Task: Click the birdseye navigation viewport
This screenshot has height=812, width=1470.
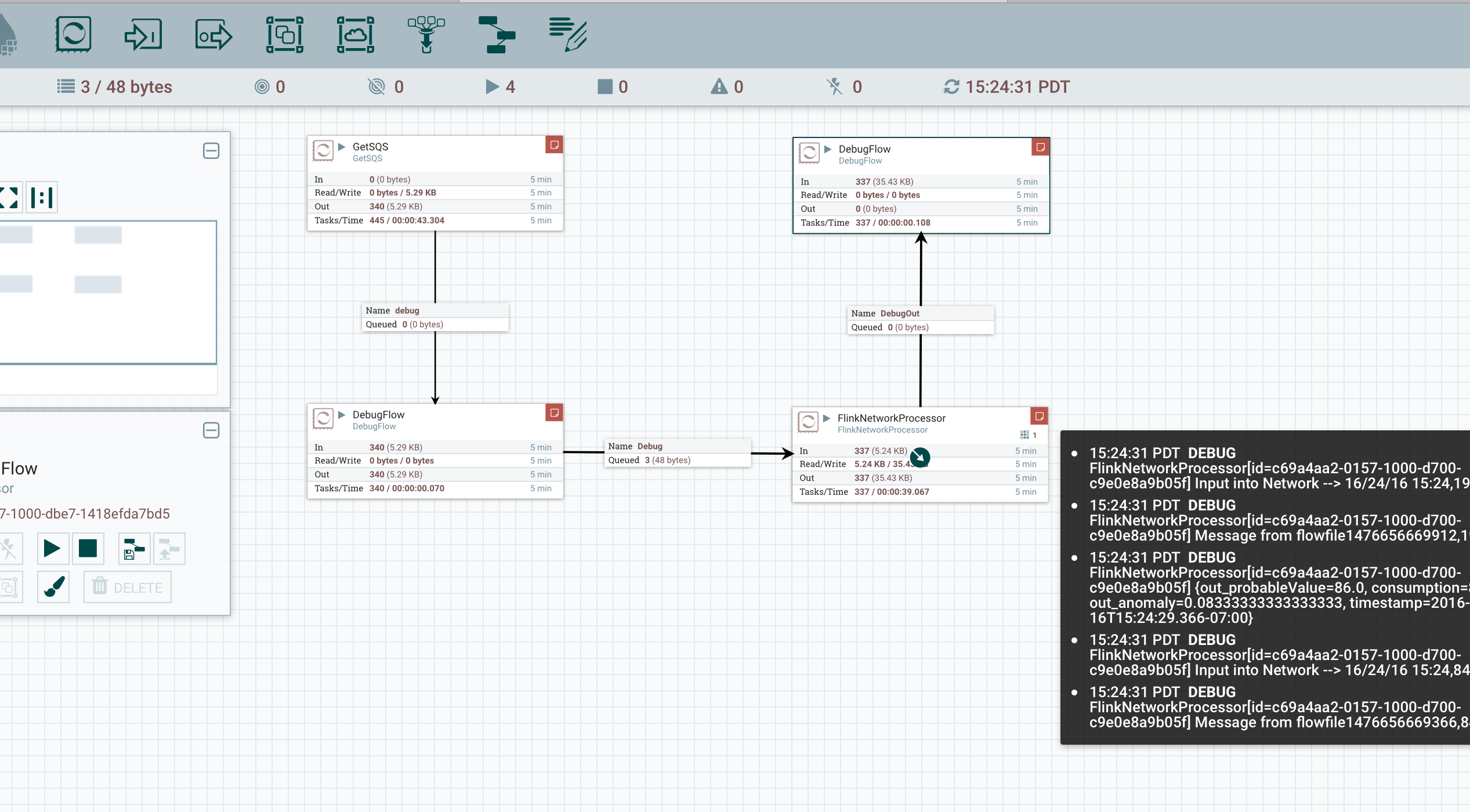Action: coord(108,292)
